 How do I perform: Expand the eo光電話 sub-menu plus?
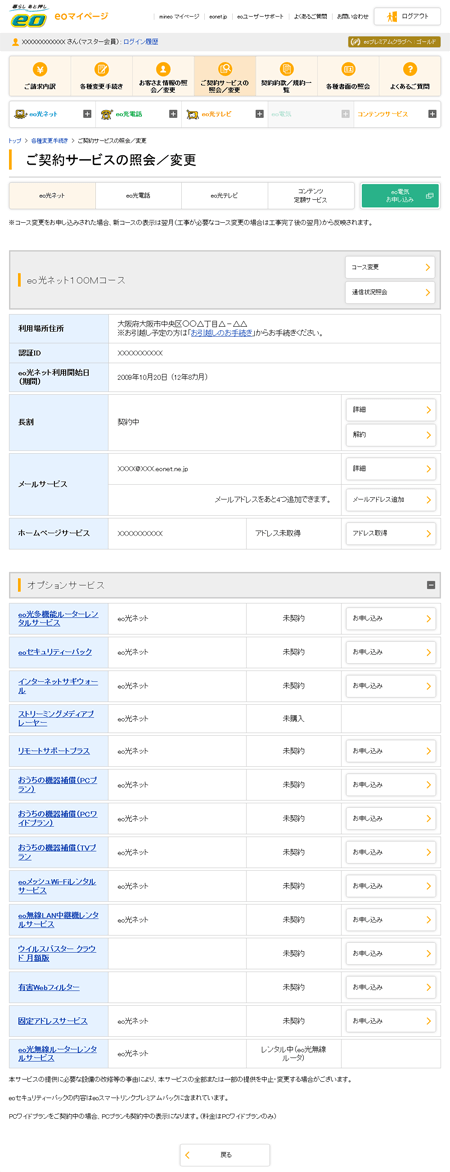[x=173, y=114]
